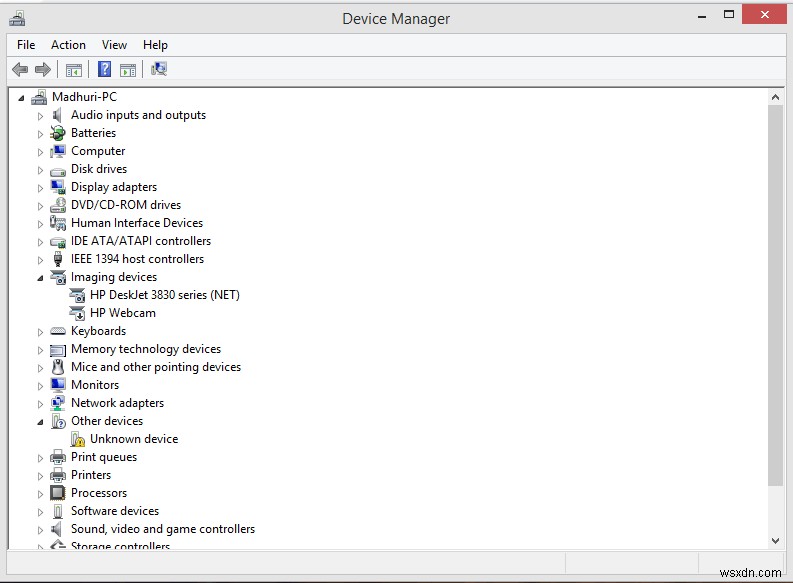Select the Print queues label

pos(104,457)
